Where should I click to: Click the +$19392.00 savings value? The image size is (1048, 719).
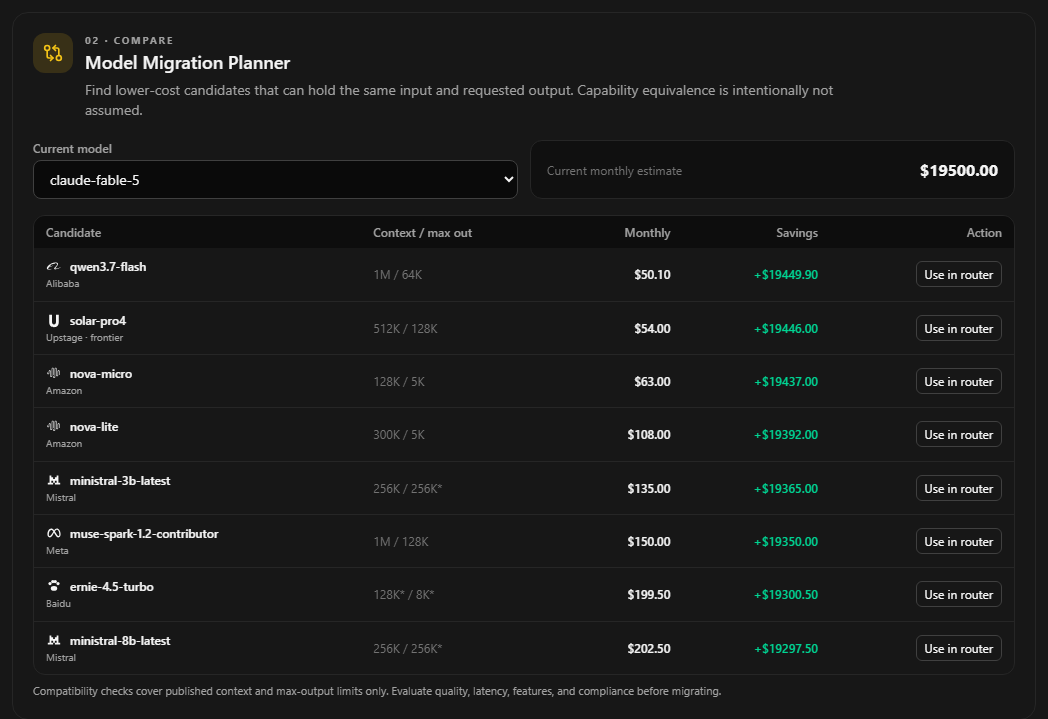pos(786,434)
